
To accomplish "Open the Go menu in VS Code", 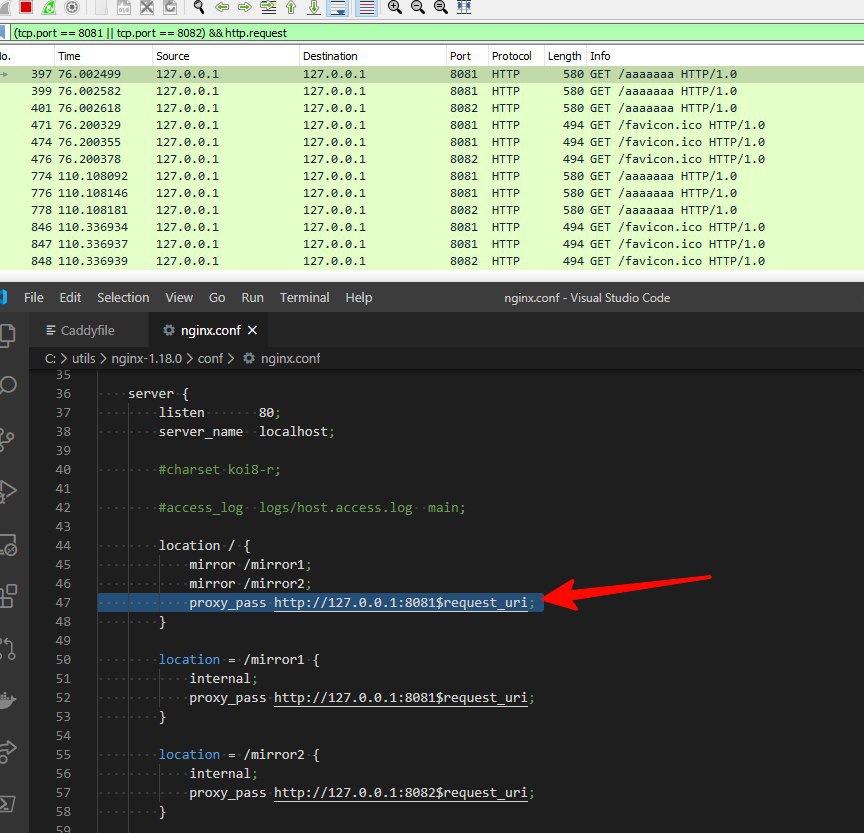I will pos(217,298).
